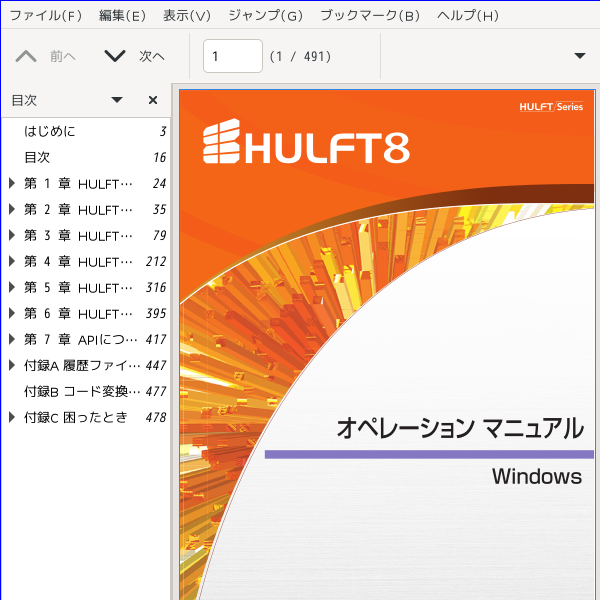Select the 第 1 章 HULFT entry text
This screenshot has height=600, width=600.
tap(78, 184)
